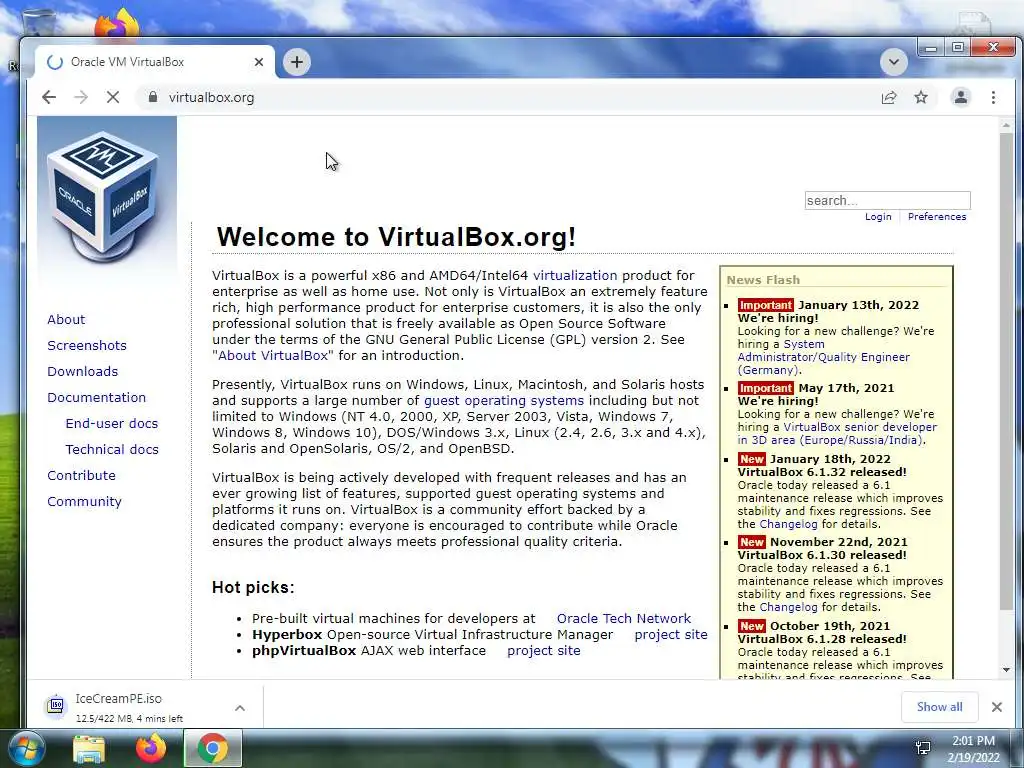Open the Login link

pyautogui.click(x=878, y=217)
